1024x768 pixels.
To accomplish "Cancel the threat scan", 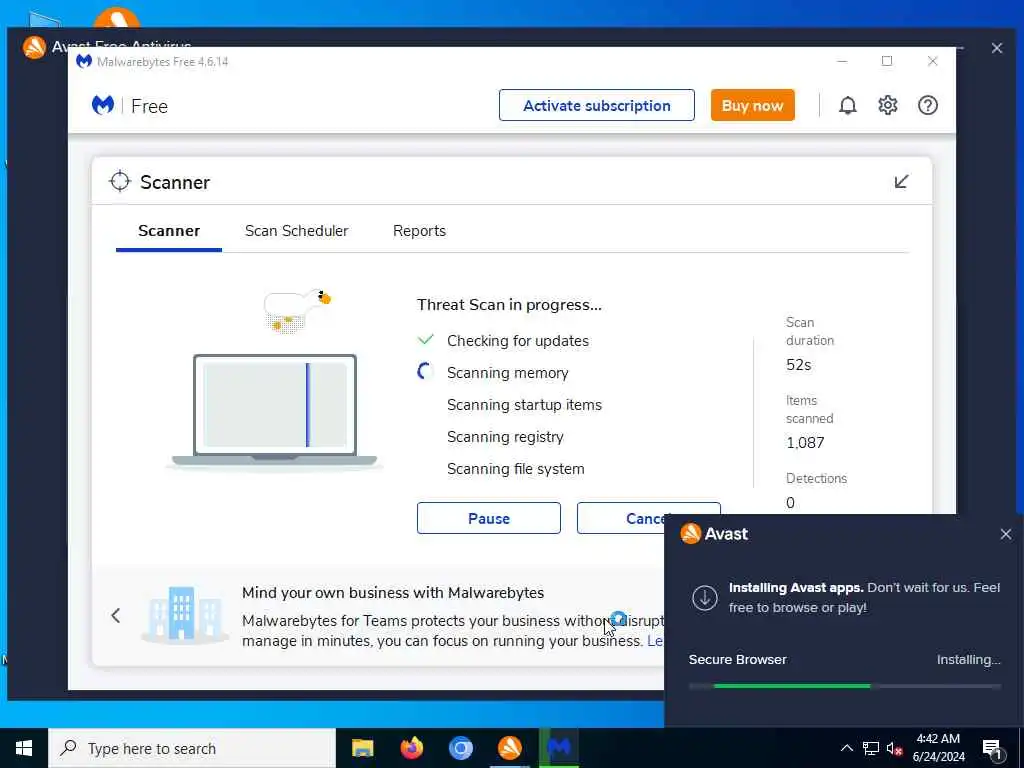I will [x=620, y=518].
